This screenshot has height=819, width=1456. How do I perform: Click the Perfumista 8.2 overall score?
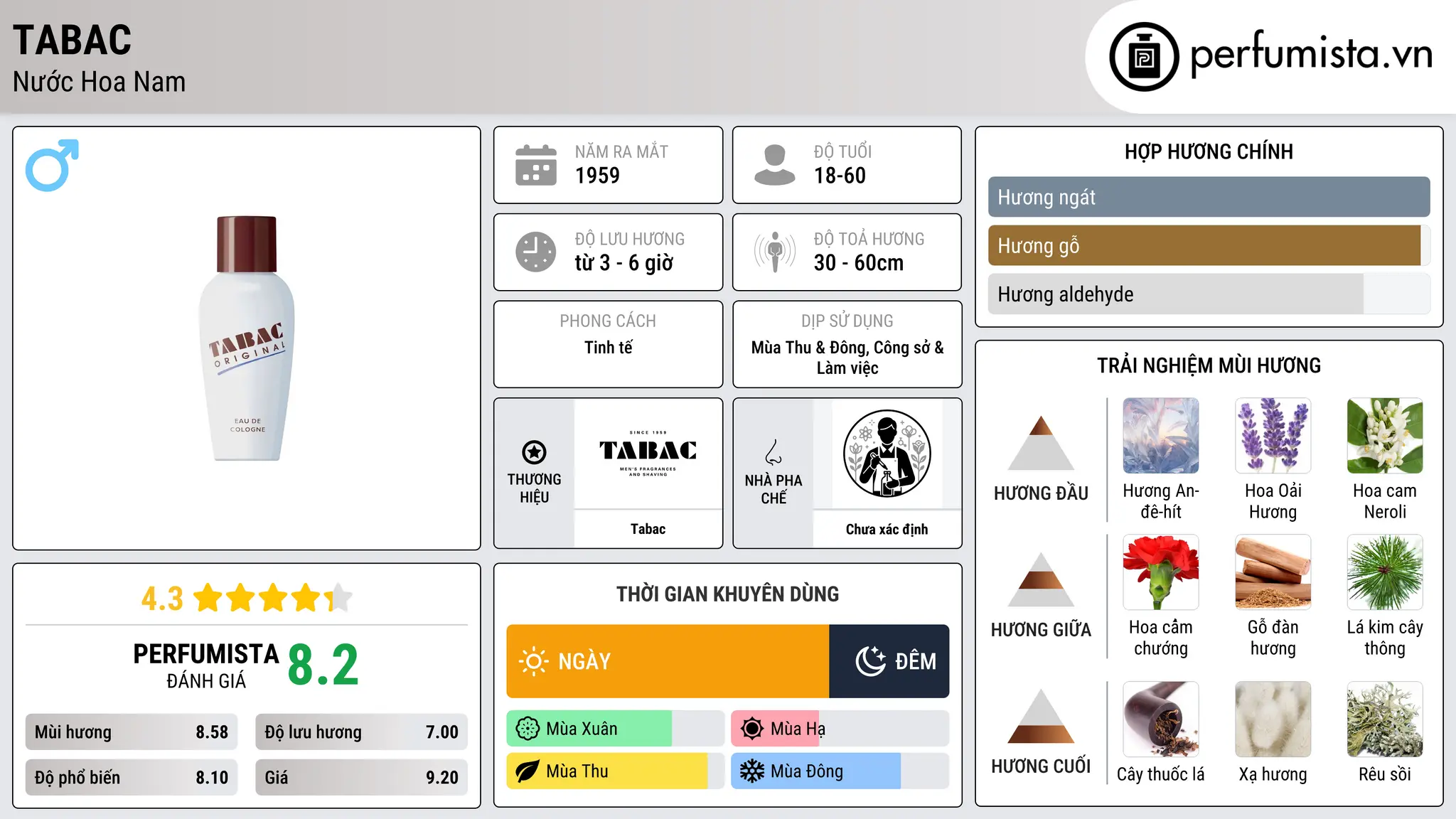[x=323, y=665]
